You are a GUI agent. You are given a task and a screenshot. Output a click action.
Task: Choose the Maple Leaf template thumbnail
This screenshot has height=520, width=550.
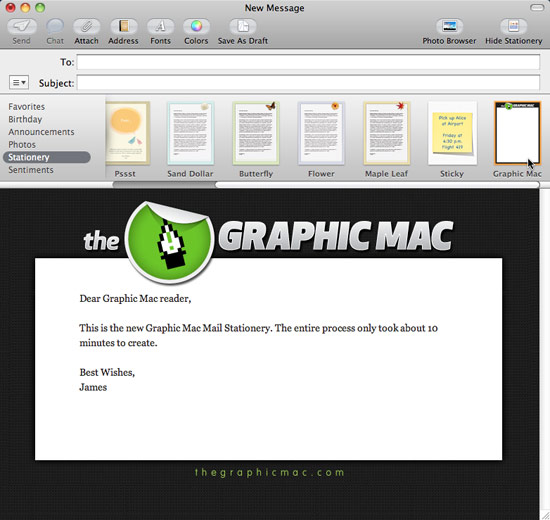tap(387, 133)
